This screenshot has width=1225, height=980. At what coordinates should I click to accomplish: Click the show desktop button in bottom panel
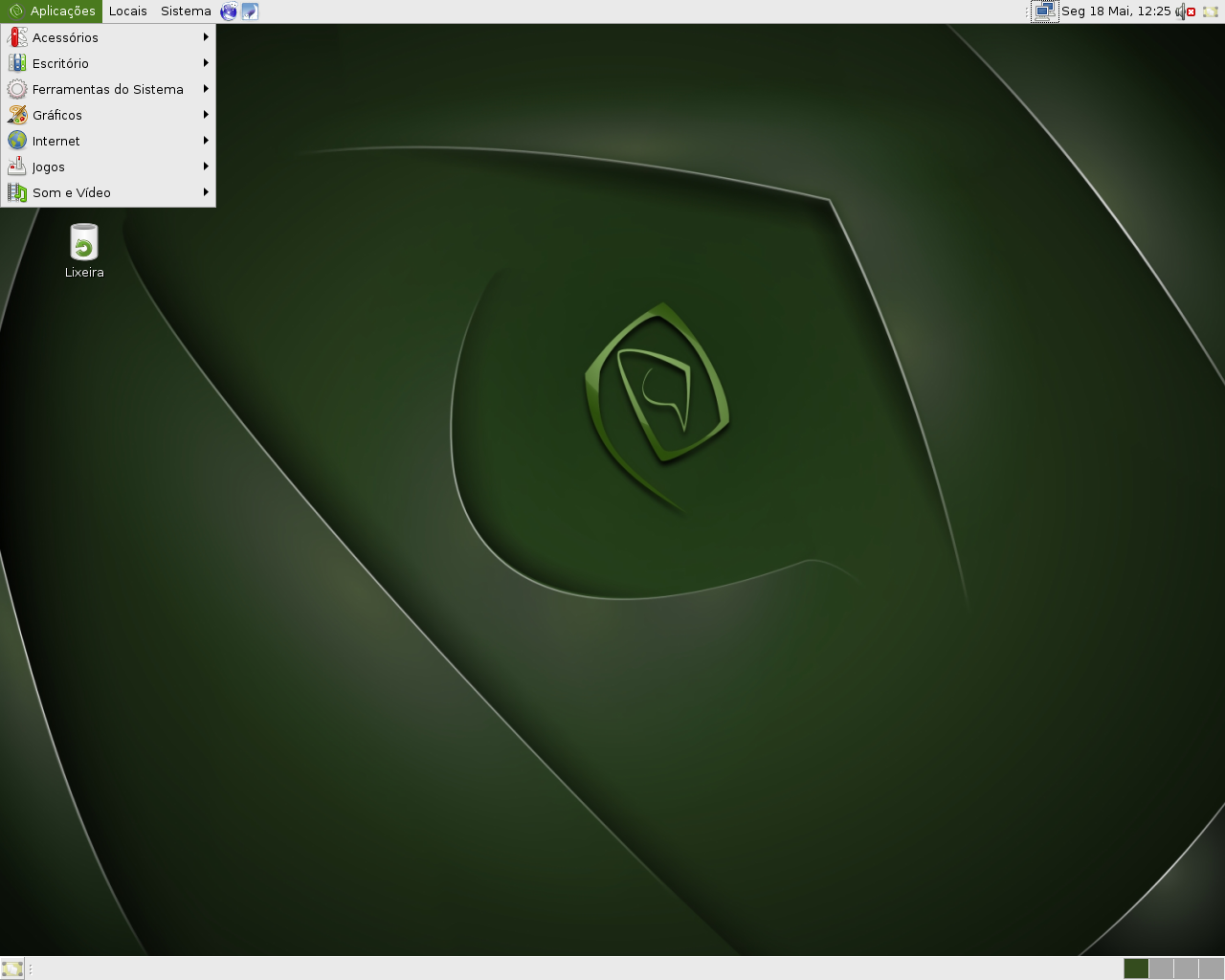(12, 969)
